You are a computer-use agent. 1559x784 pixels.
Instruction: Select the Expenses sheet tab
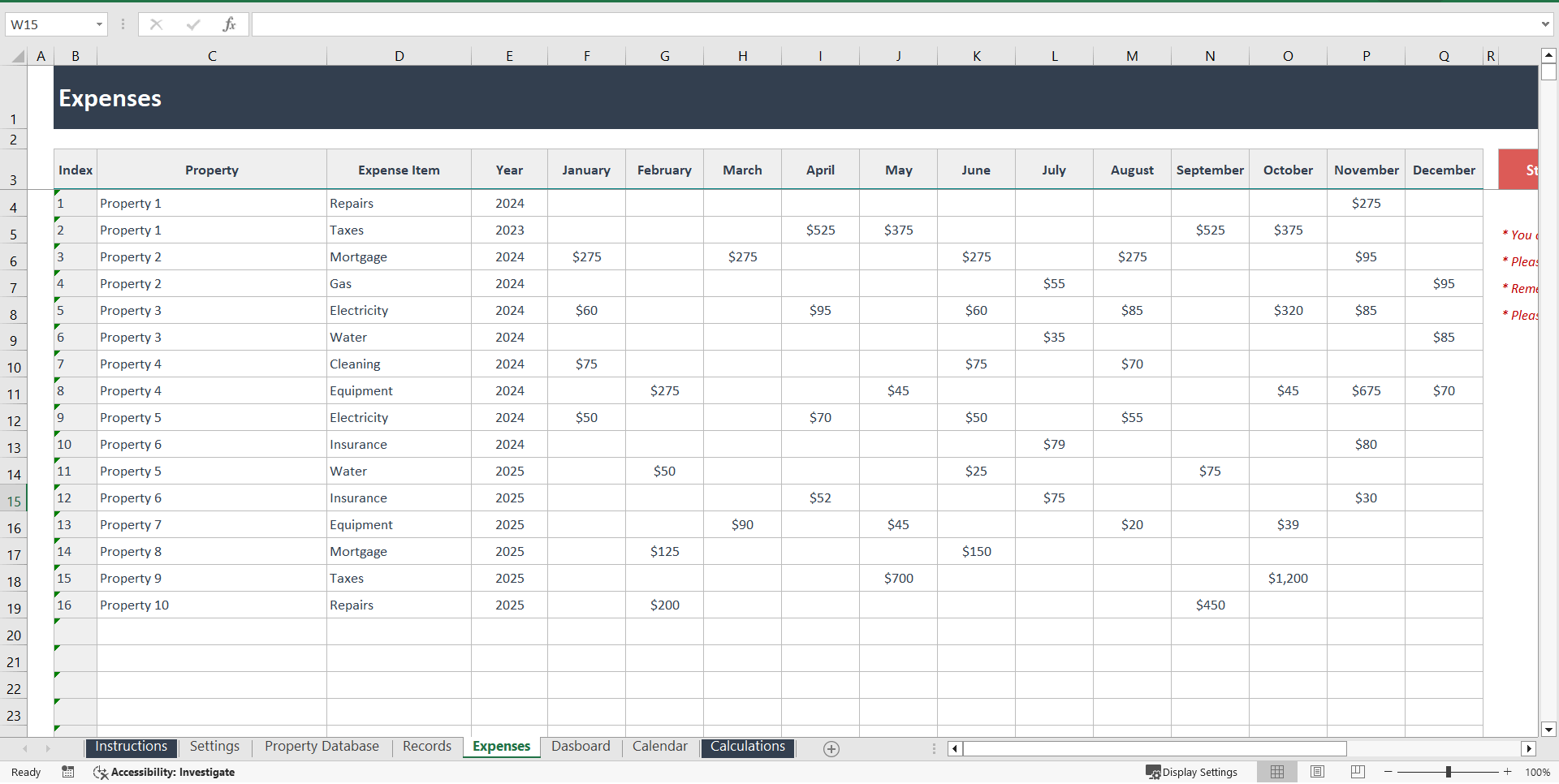[502, 747]
